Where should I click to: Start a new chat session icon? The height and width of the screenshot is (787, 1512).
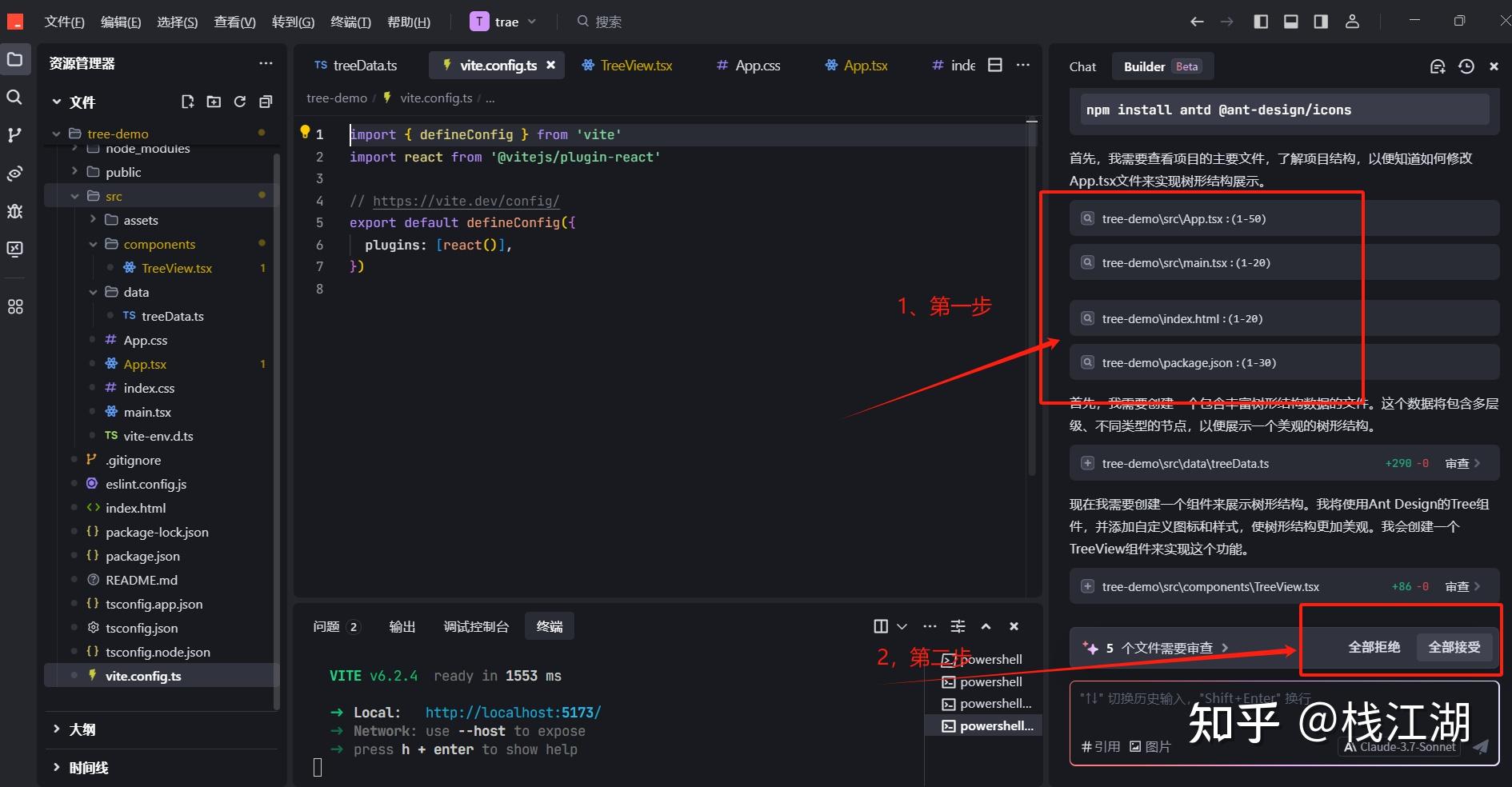(x=1438, y=66)
